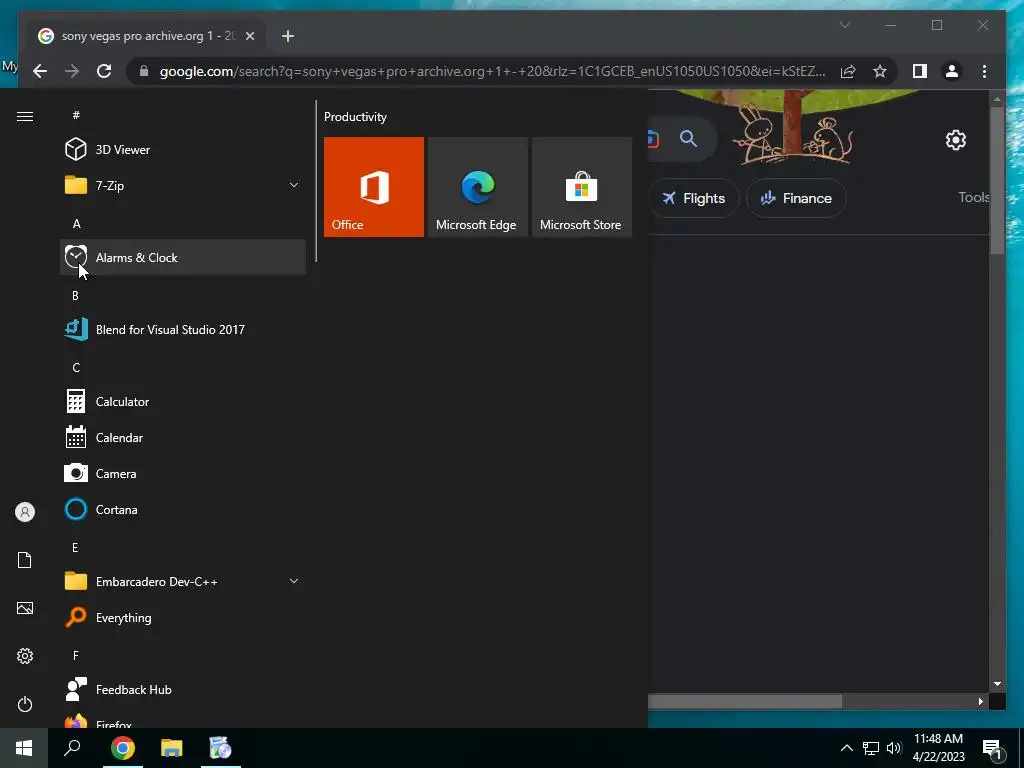The width and height of the screenshot is (1024, 768).
Task: Expand the Embarcadero Dev-C++ folder chevron
Action: [x=294, y=581]
